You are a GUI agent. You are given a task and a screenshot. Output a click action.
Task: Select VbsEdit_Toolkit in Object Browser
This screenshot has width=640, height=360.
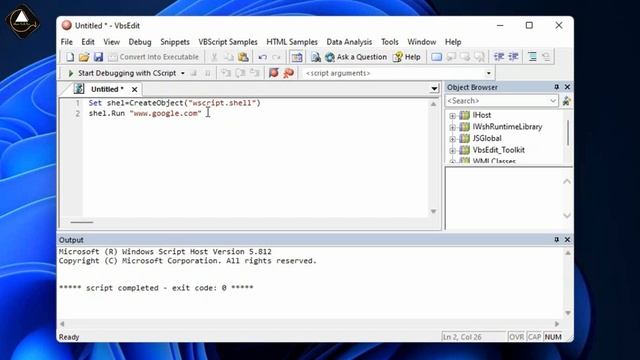498,150
